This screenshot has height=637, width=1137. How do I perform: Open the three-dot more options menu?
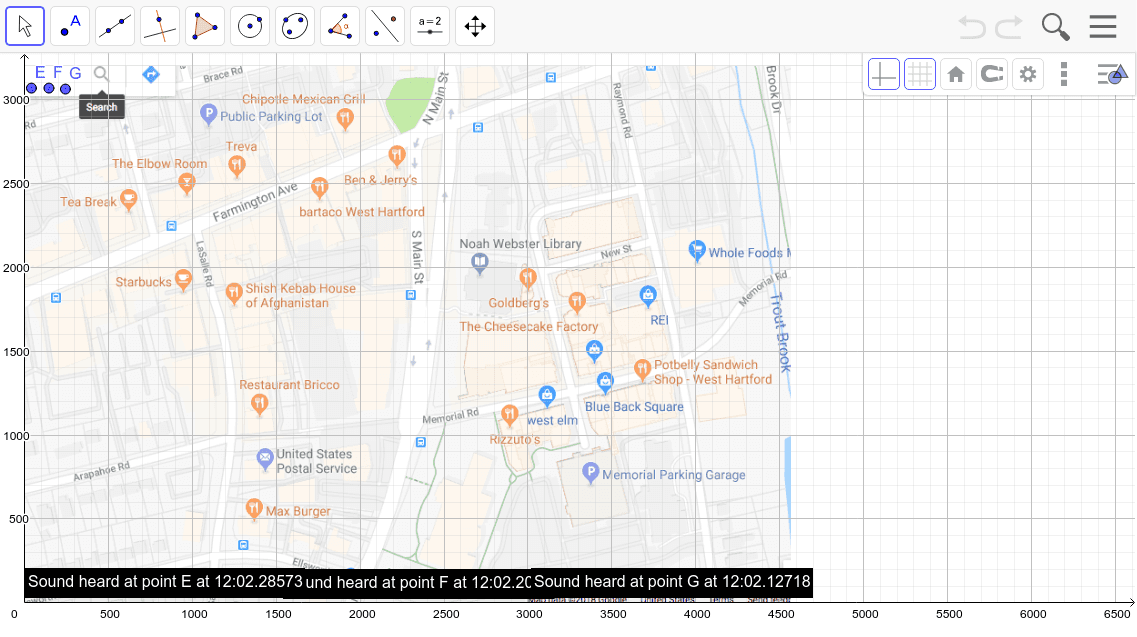[1064, 74]
